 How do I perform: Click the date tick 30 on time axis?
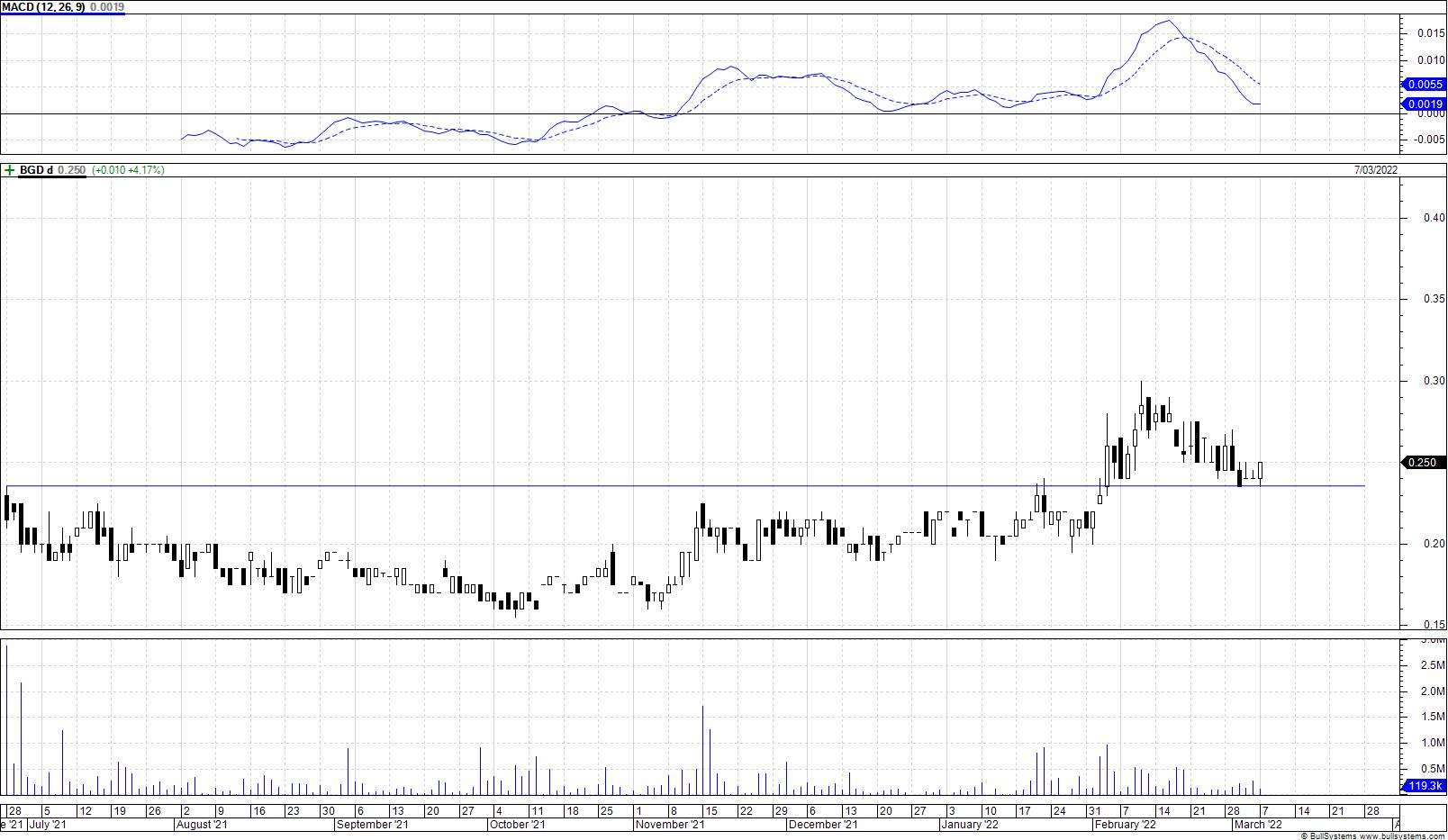[x=329, y=811]
